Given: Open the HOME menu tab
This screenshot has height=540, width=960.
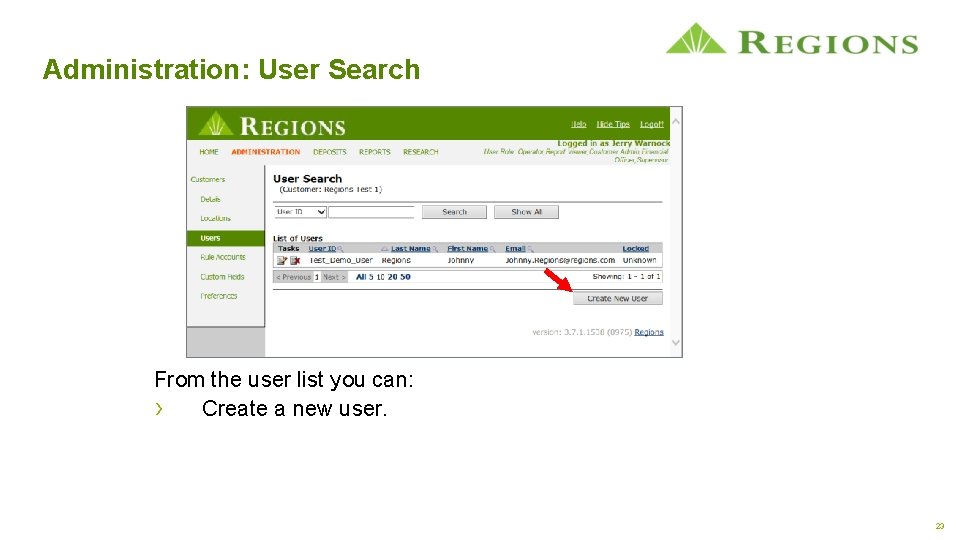Looking at the screenshot, I should click(209, 152).
